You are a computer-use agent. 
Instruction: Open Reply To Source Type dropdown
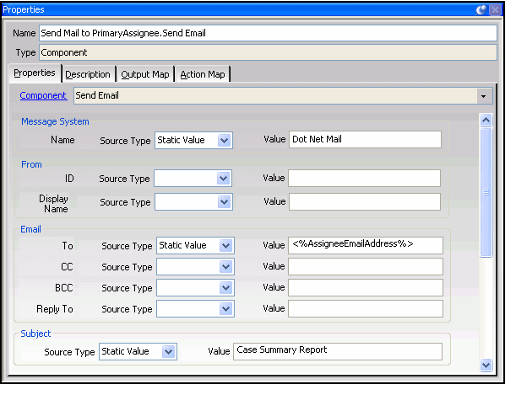(x=226, y=309)
